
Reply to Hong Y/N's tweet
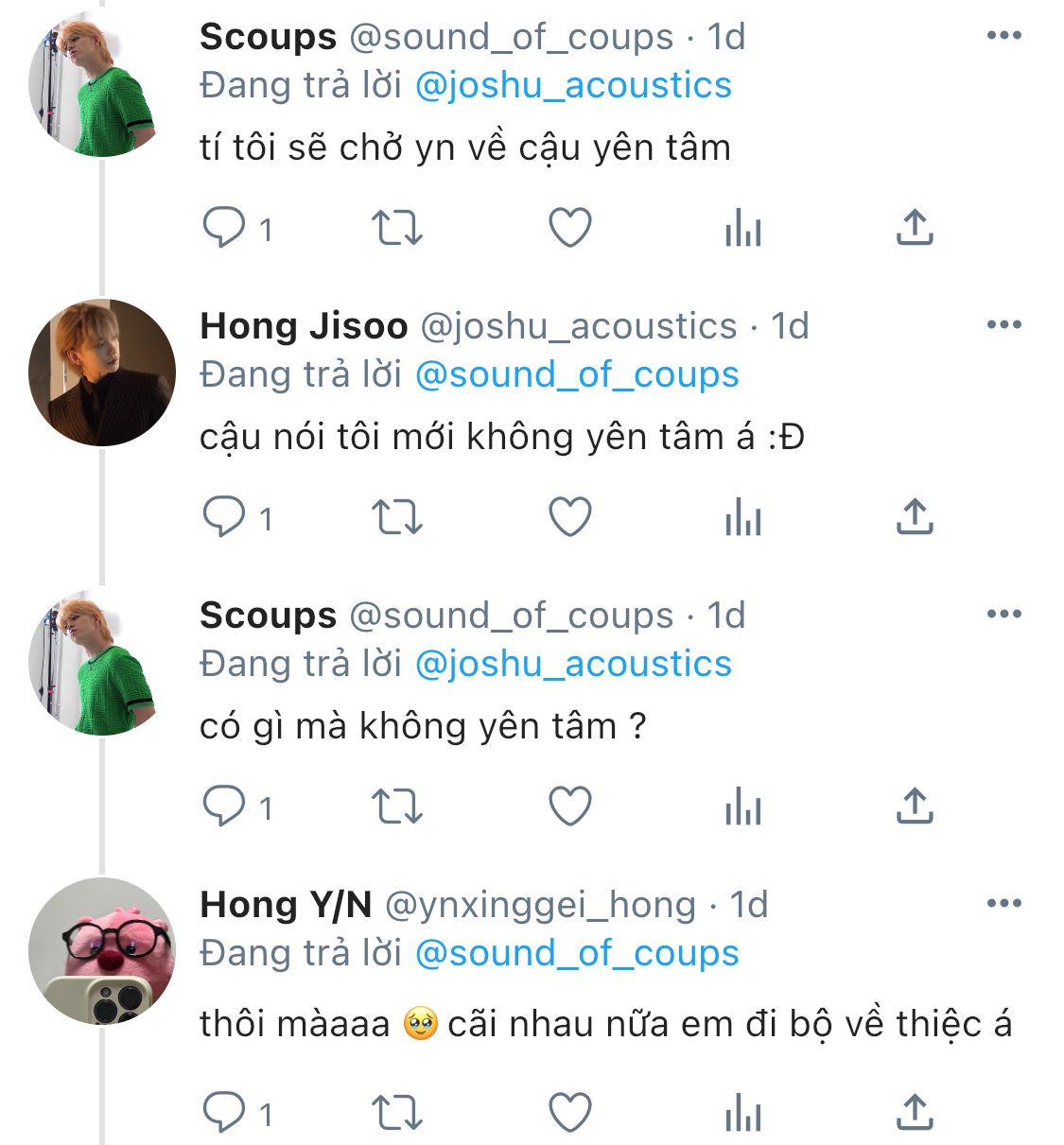point(225,1113)
